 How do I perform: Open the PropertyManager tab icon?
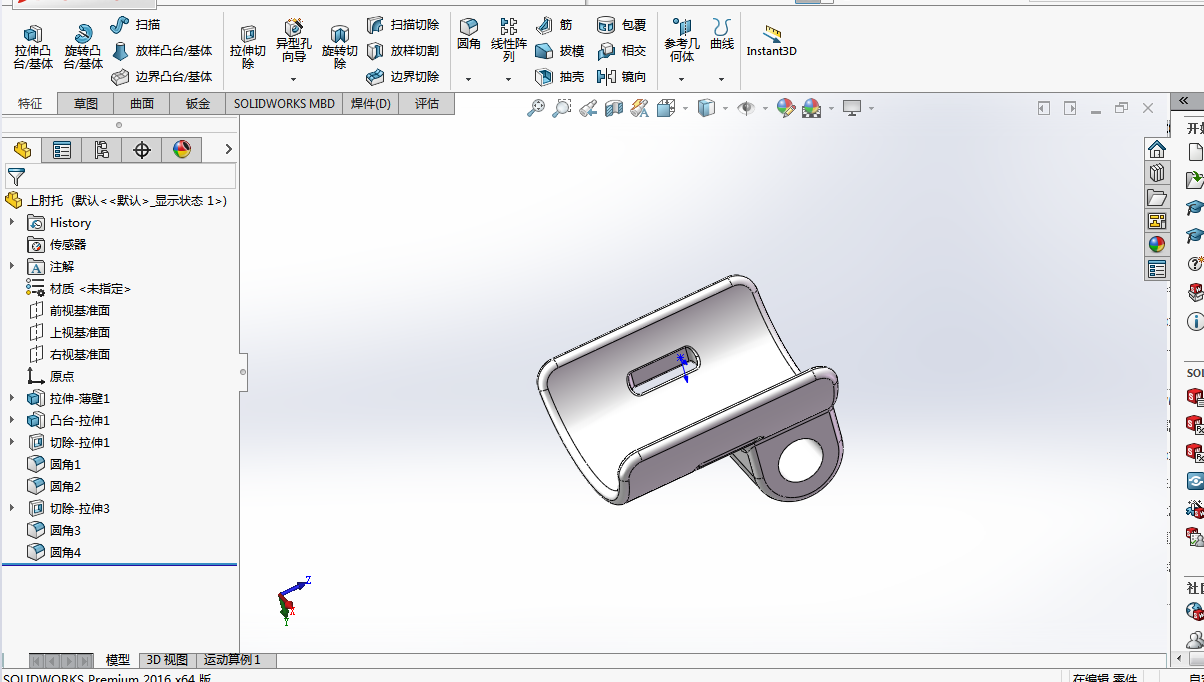click(x=62, y=150)
